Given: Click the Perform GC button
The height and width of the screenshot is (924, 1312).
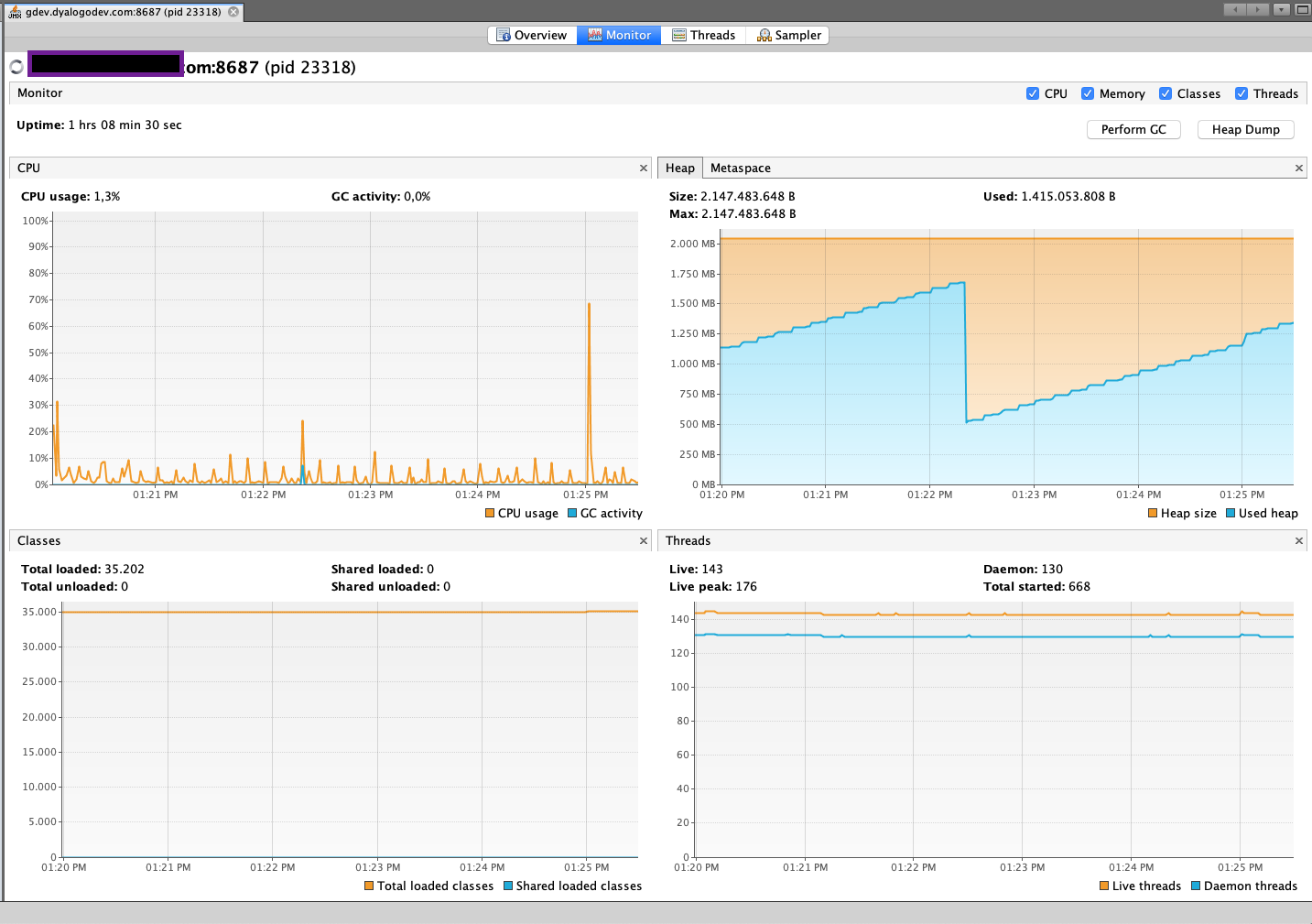Looking at the screenshot, I should (x=1133, y=130).
